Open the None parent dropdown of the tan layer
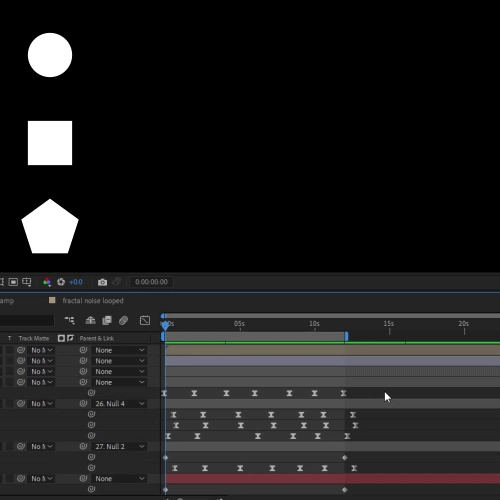 119,350
